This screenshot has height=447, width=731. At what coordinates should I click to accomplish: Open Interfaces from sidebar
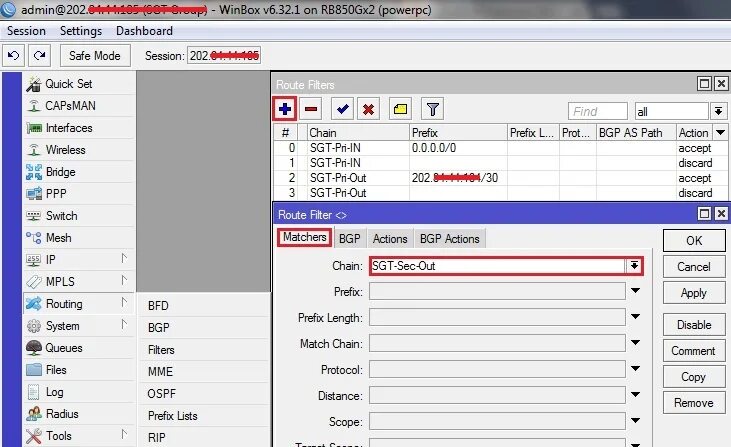79,128
